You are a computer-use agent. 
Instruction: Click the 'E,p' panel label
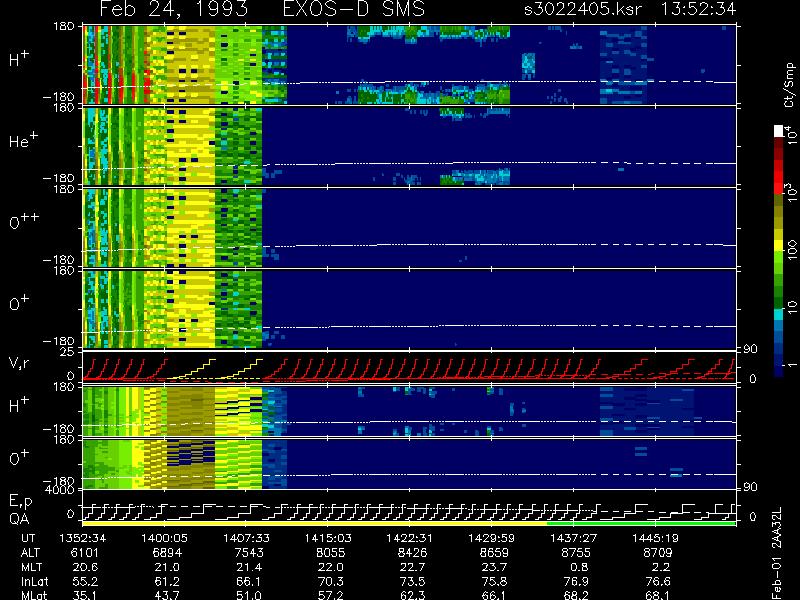[x=20, y=502]
